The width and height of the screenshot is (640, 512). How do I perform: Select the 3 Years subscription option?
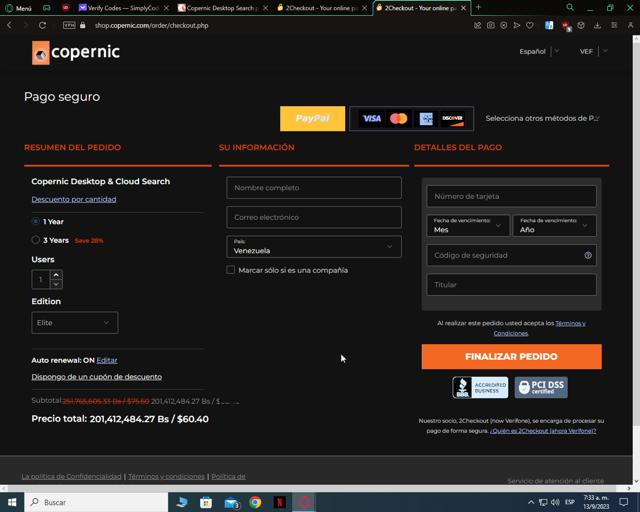coord(36,240)
